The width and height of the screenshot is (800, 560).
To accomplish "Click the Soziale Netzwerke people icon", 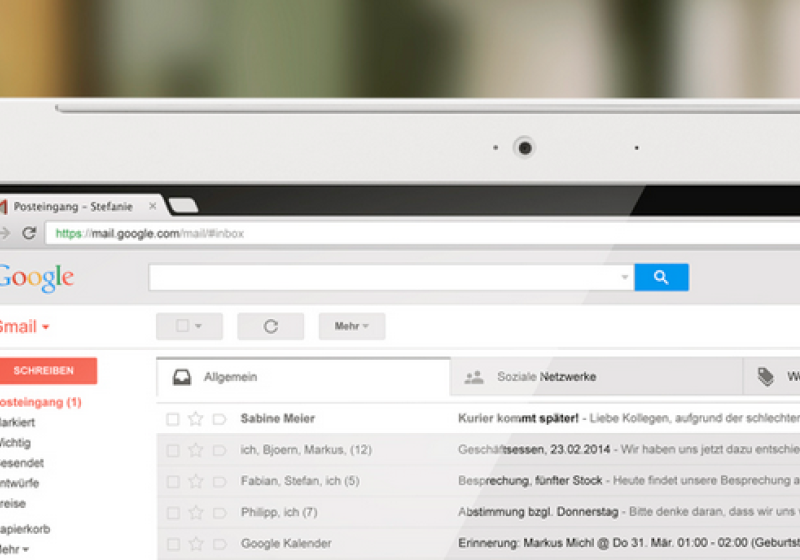I will click(x=474, y=377).
